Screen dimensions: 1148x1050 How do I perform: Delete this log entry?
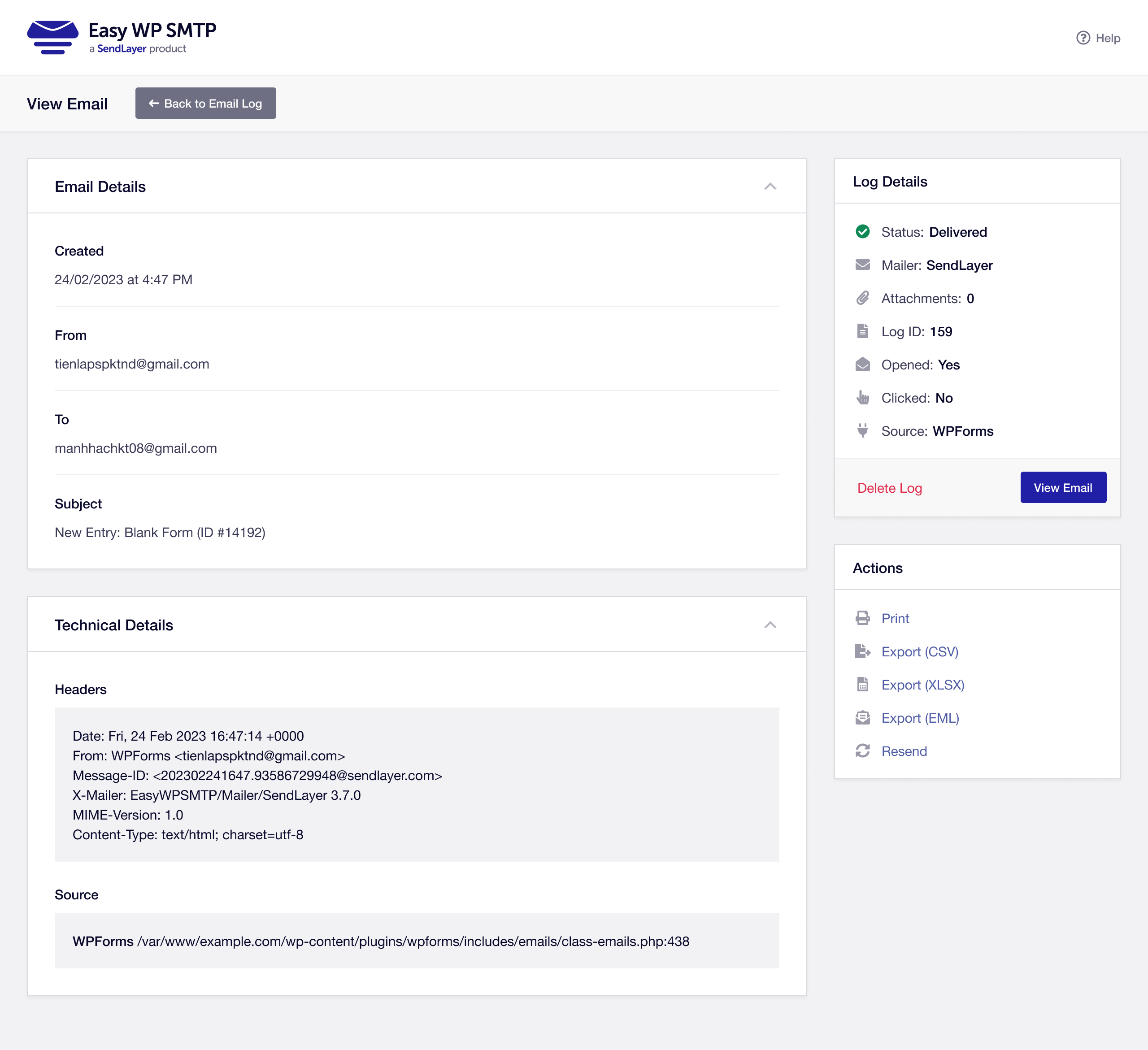(889, 488)
